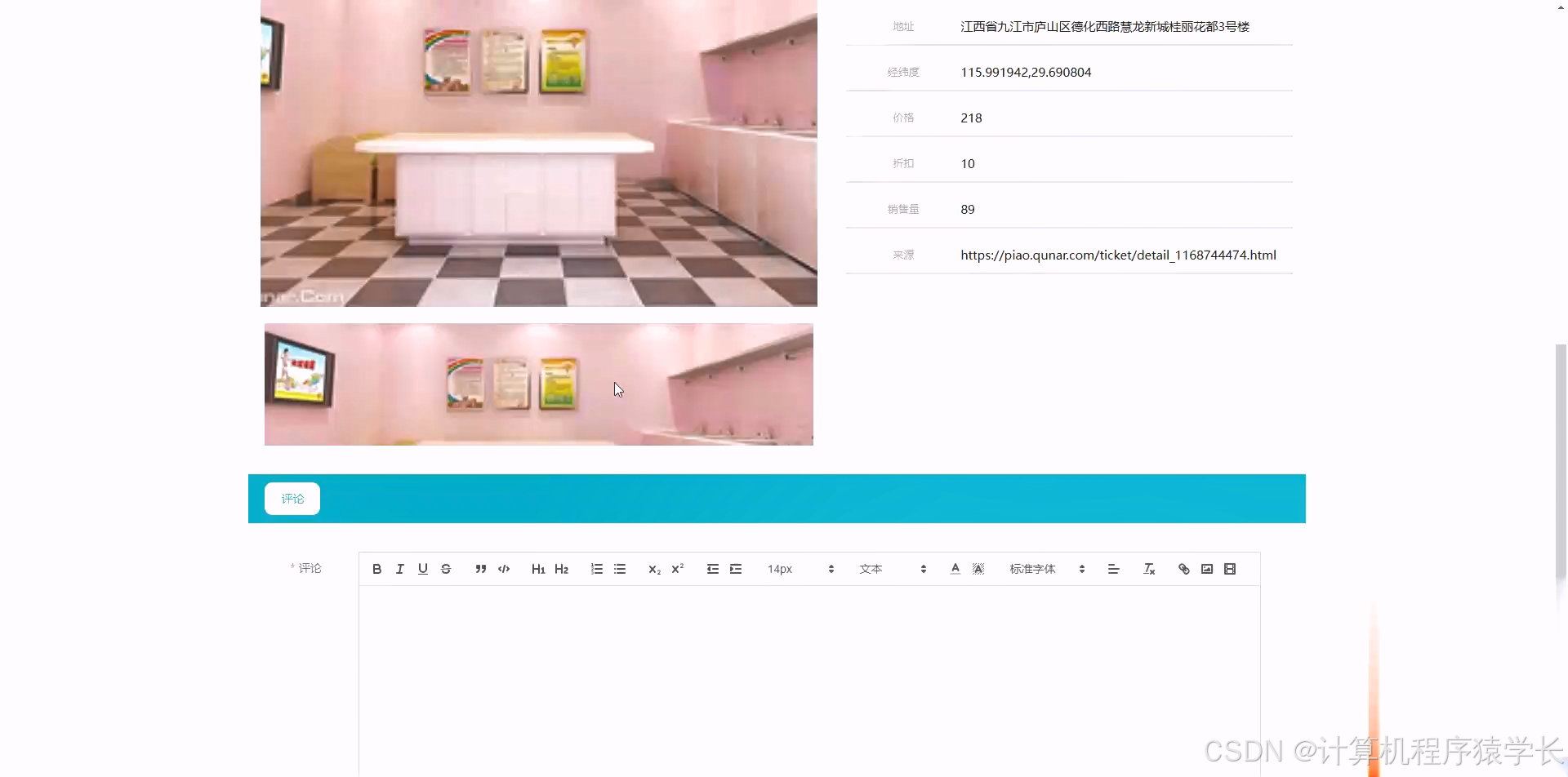Insert a hyperlink
The image size is (1568, 777).
click(1183, 568)
